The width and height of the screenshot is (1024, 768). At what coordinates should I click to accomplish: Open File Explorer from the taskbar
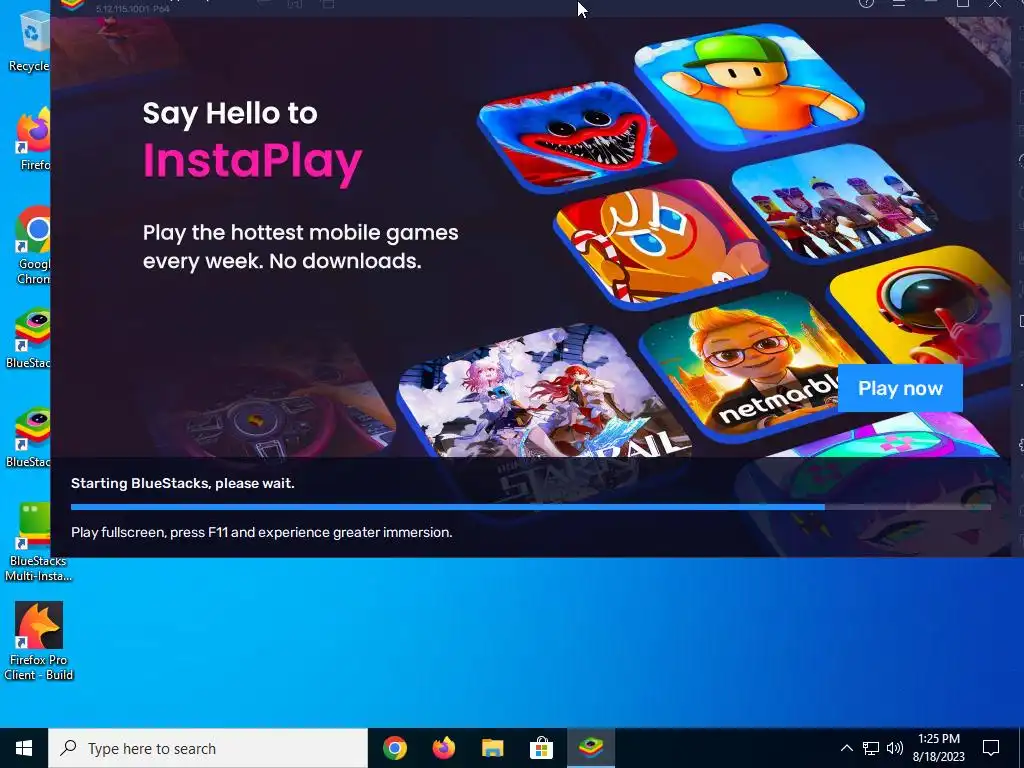(492, 748)
